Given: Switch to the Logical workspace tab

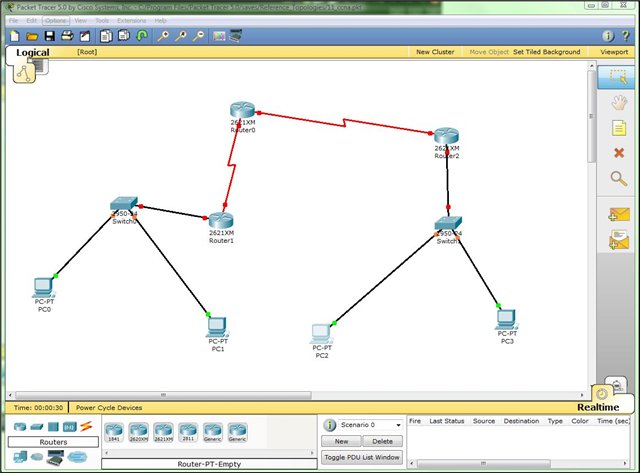Looking at the screenshot, I should [x=32, y=53].
